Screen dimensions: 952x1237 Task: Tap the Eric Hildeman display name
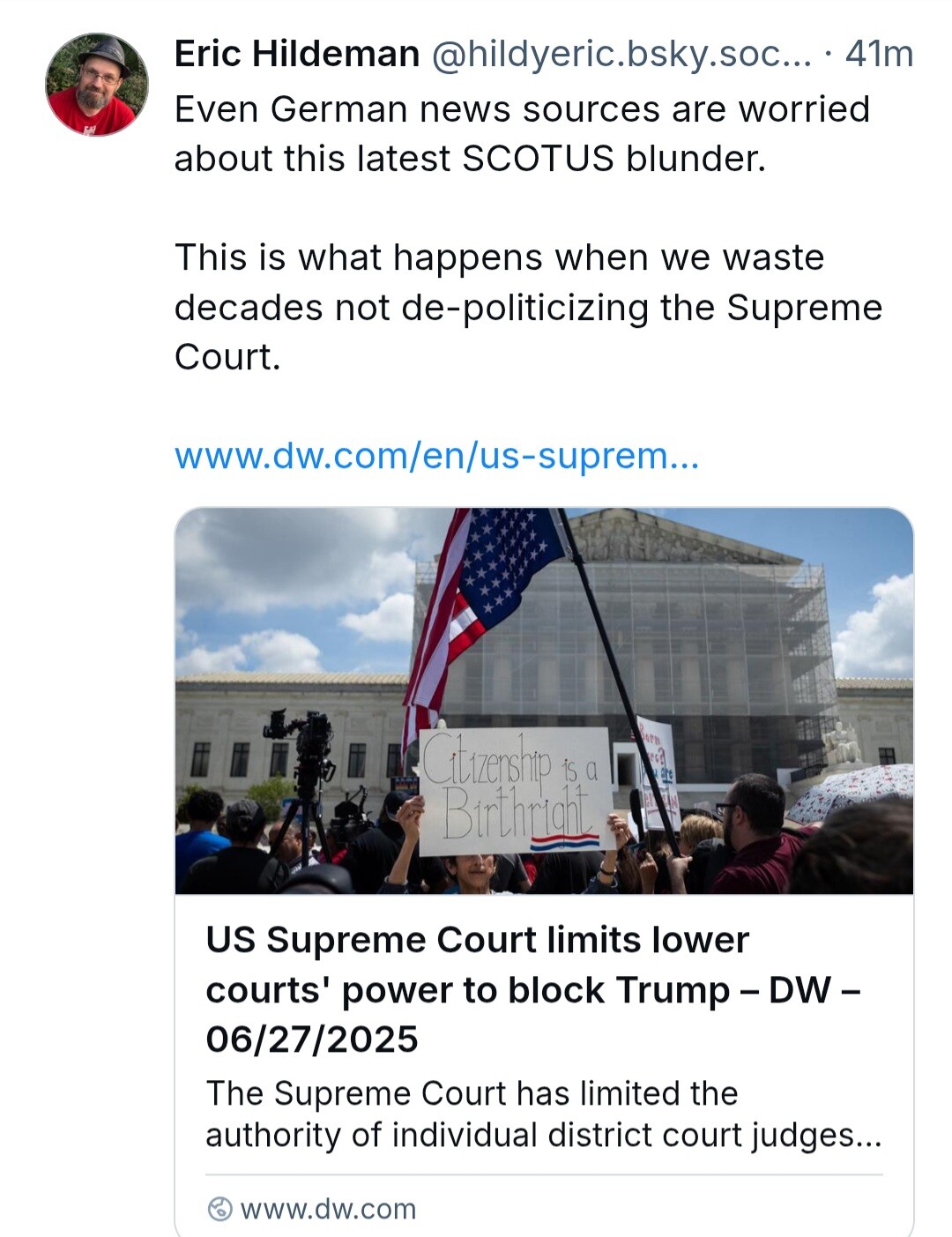(x=297, y=54)
